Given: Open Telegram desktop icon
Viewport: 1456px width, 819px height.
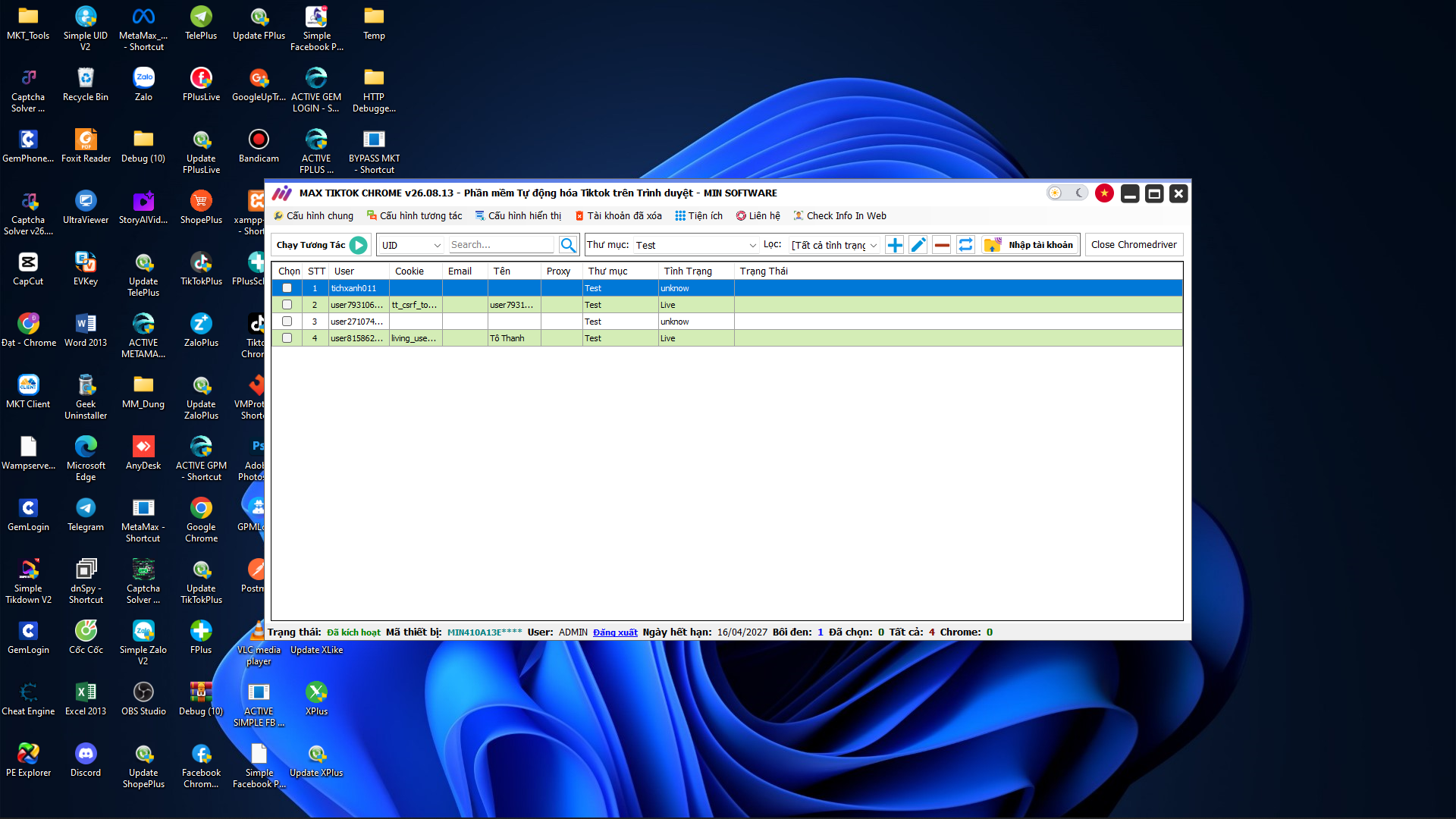Looking at the screenshot, I should 86,515.
